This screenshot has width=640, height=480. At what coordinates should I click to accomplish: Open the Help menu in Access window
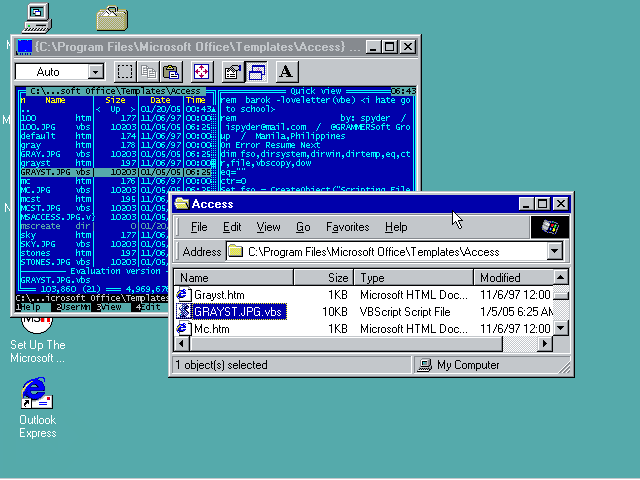(396, 227)
